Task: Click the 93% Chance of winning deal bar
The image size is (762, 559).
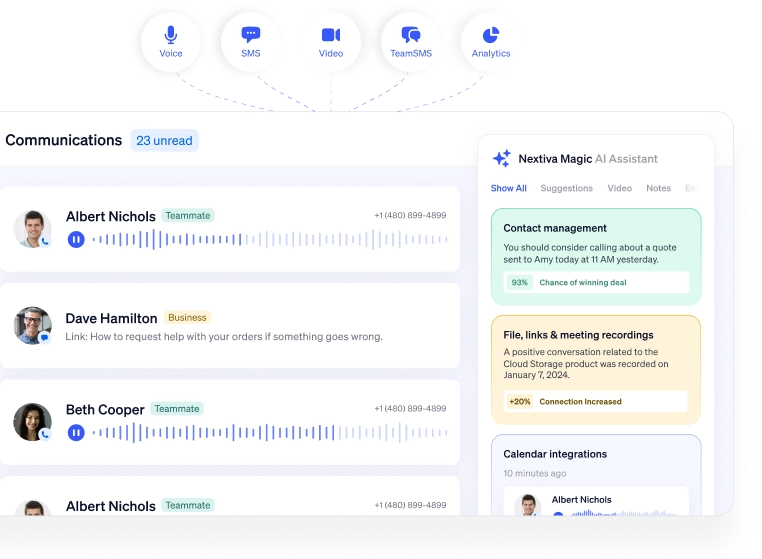Action: point(596,282)
